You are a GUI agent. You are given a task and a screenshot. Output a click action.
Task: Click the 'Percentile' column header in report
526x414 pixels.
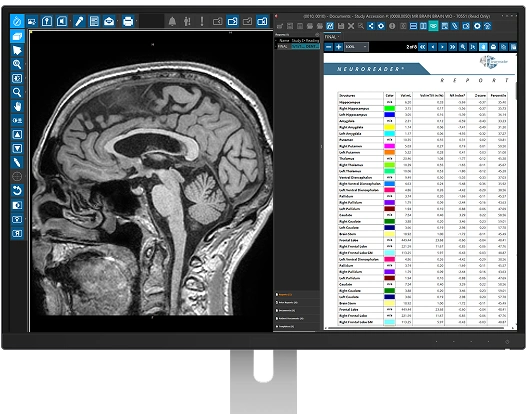498,96
